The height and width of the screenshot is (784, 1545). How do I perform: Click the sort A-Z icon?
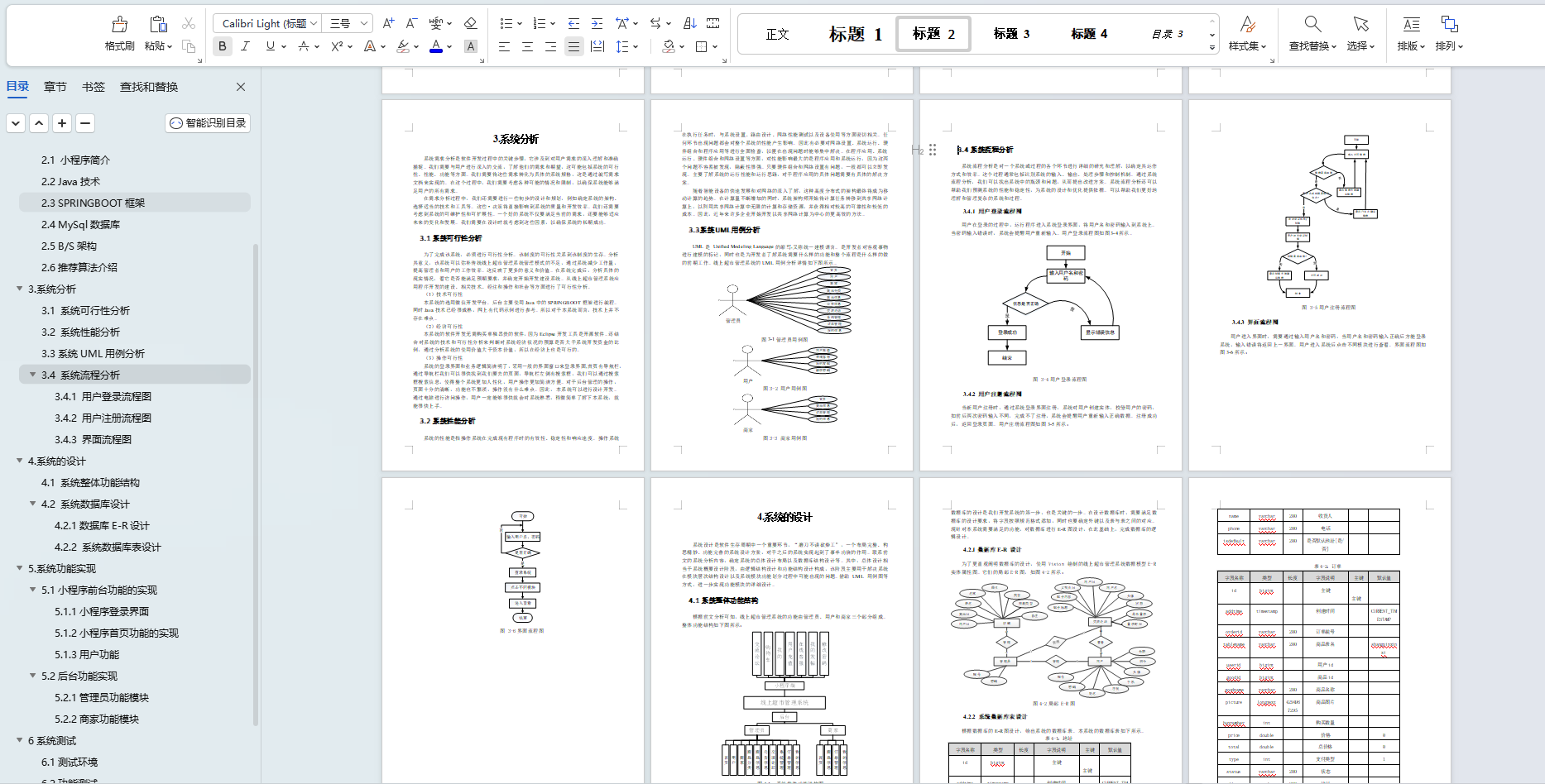tap(690, 23)
